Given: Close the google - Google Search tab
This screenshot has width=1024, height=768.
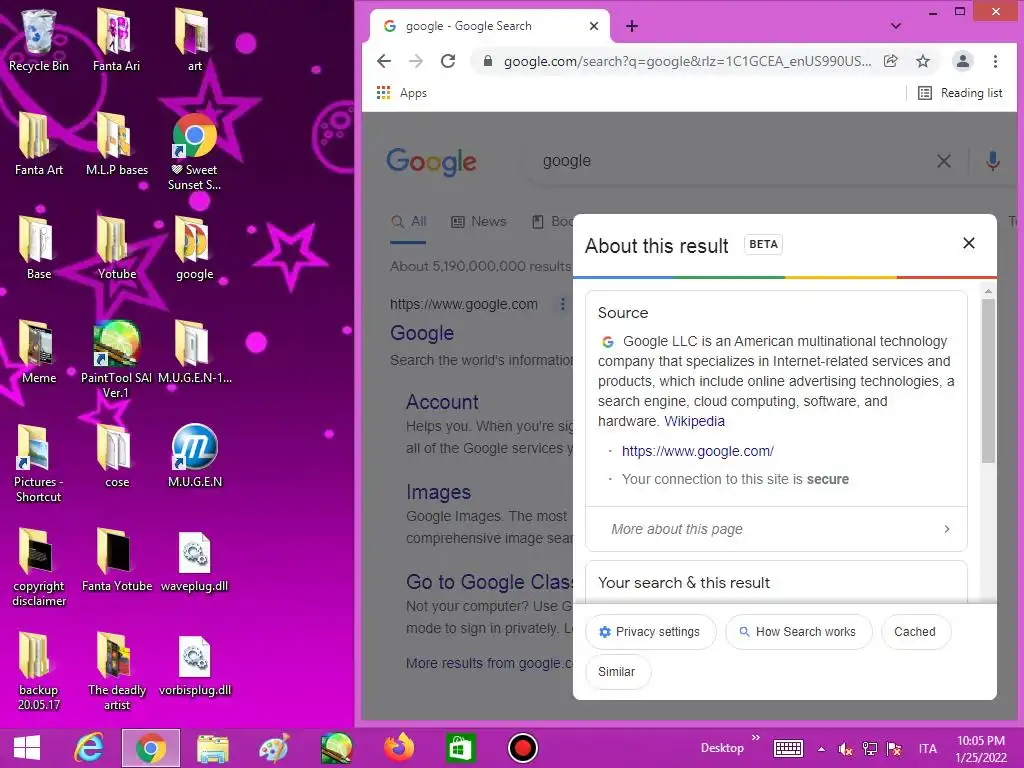Looking at the screenshot, I should (594, 26).
